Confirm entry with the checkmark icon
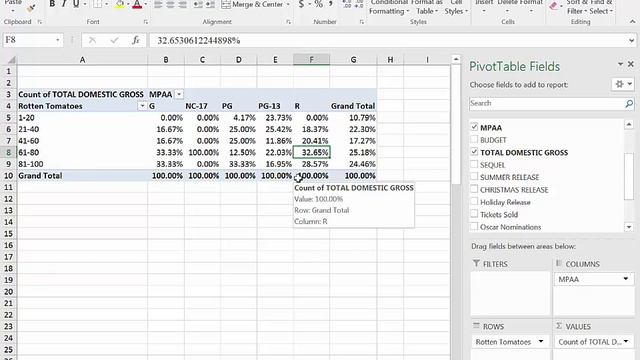This screenshot has height=360, width=640. [114, 40]
